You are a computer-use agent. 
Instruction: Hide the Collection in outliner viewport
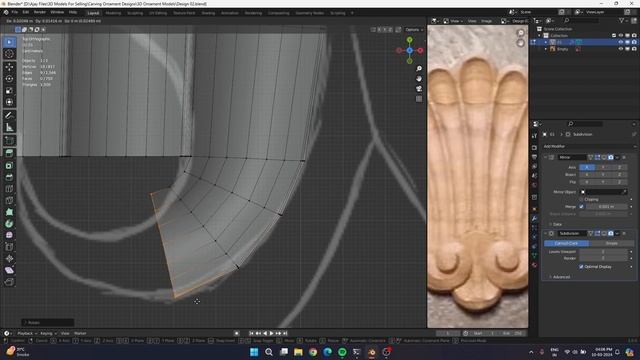620,36
